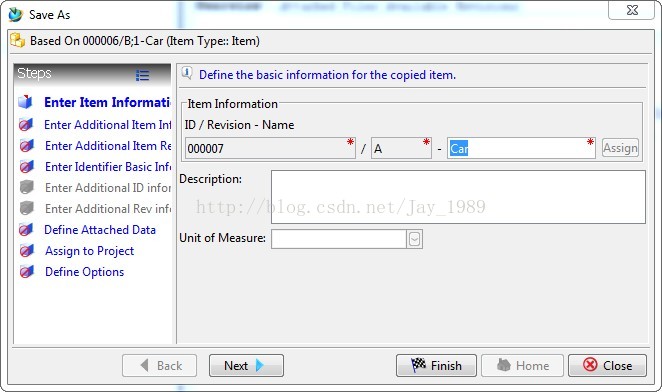Click the Name field containing Car

tap(521, 148)
